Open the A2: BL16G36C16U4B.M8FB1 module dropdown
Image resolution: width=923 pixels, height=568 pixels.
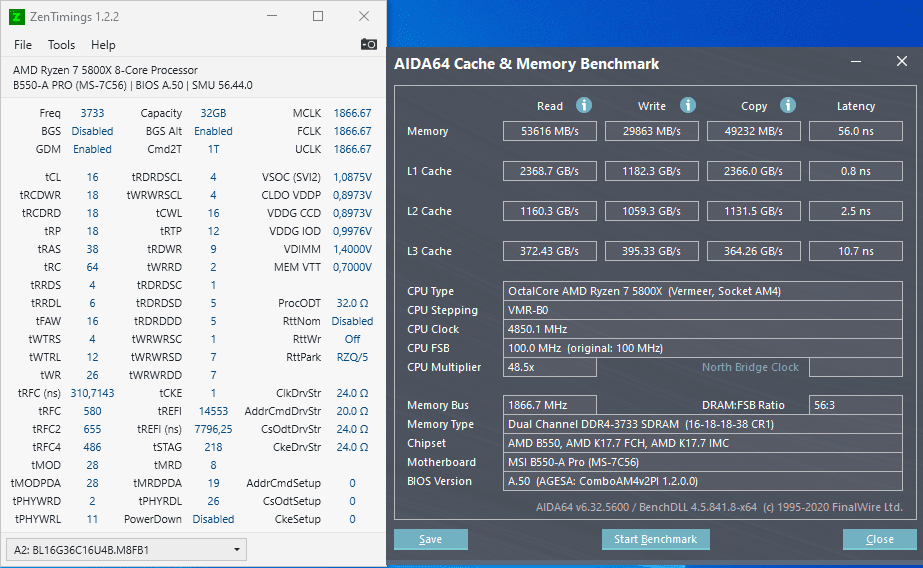[x=126, y=550]
